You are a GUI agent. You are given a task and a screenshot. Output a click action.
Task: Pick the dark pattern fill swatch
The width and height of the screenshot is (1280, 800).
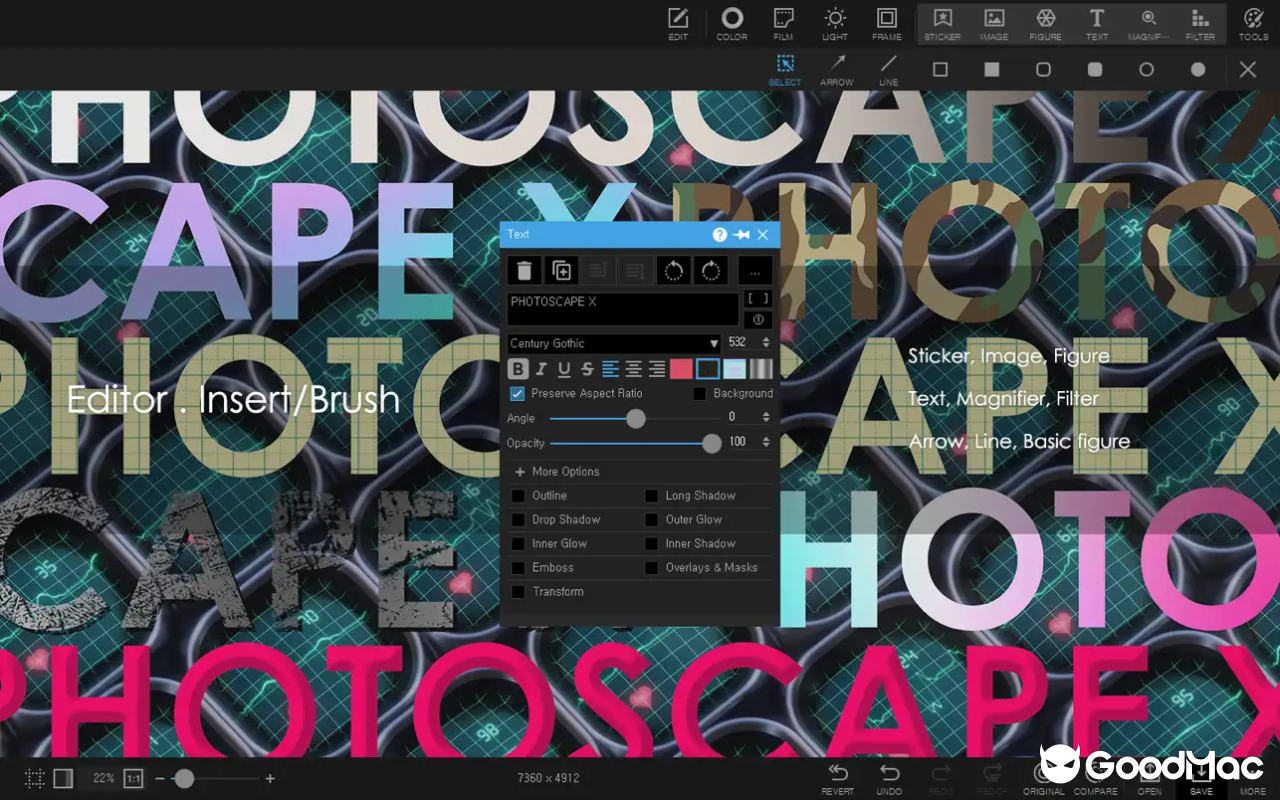708,369
